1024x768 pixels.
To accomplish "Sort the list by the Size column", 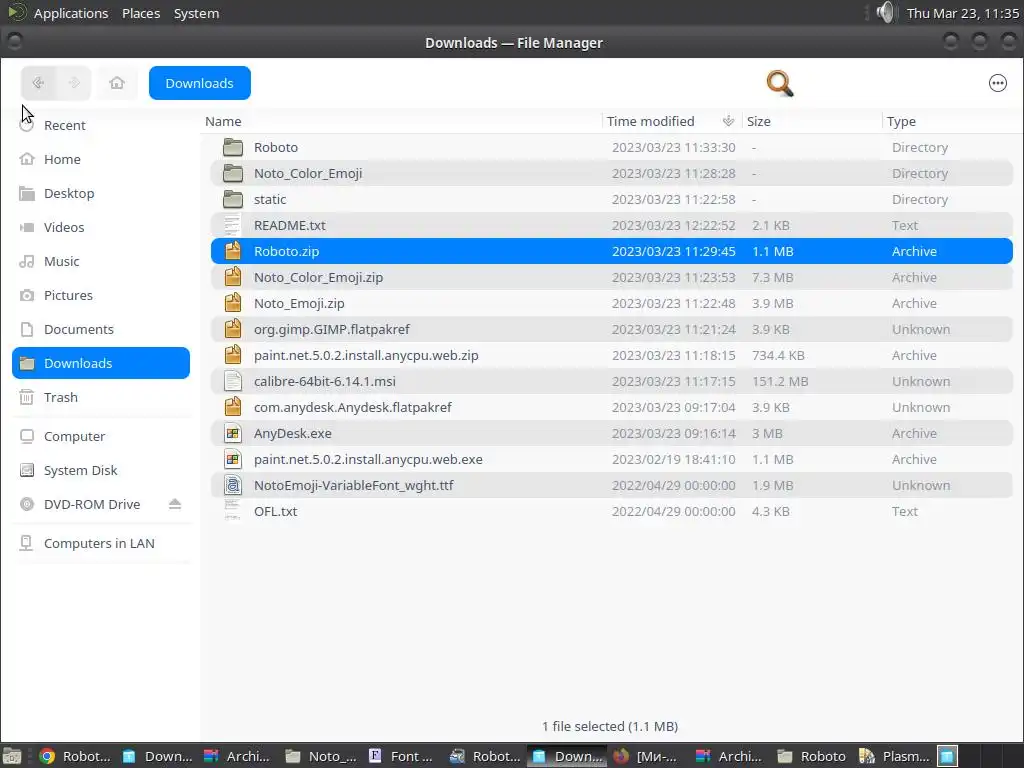I will tap(758, 121).
